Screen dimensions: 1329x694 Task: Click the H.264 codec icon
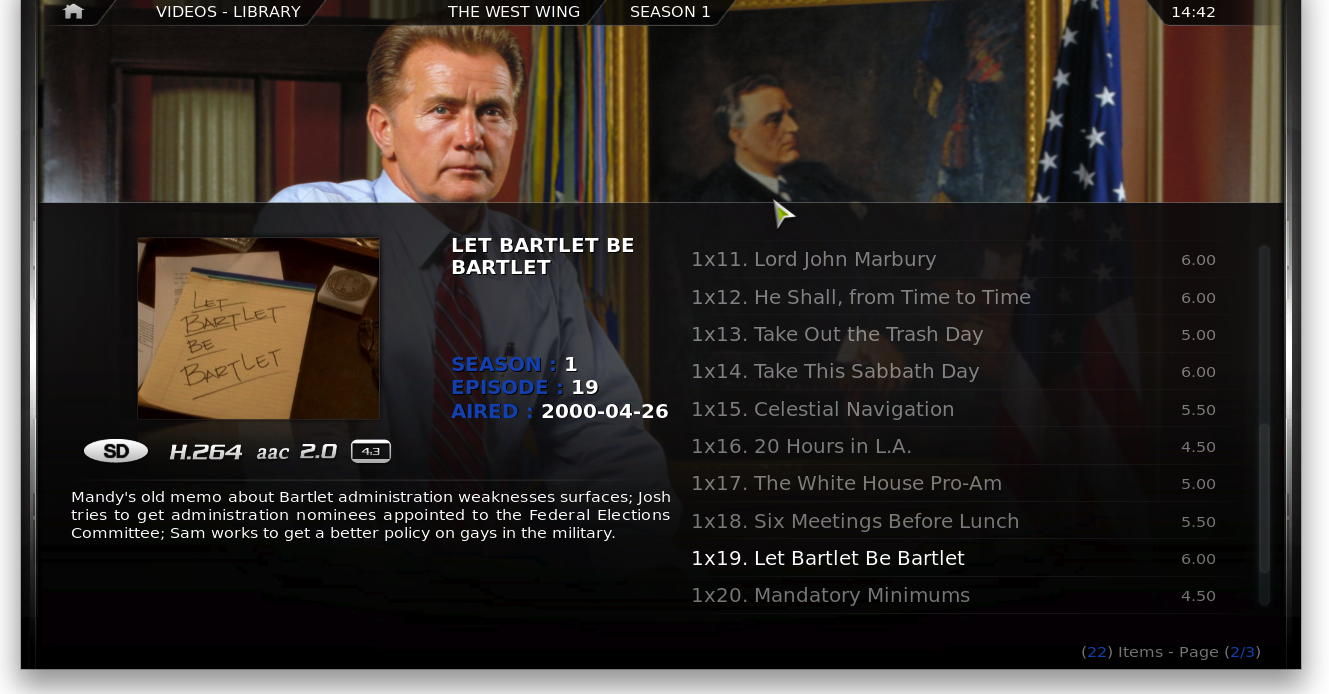206,452
